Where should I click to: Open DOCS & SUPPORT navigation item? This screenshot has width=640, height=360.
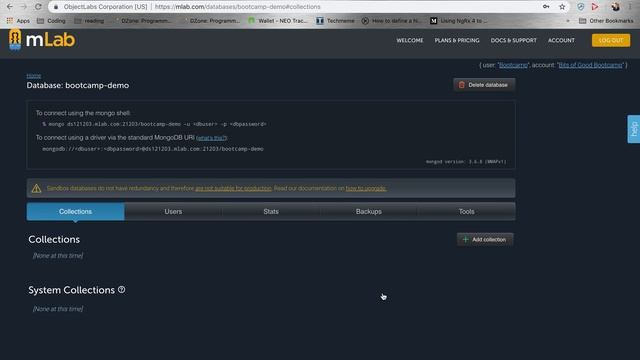pos(513,40)
